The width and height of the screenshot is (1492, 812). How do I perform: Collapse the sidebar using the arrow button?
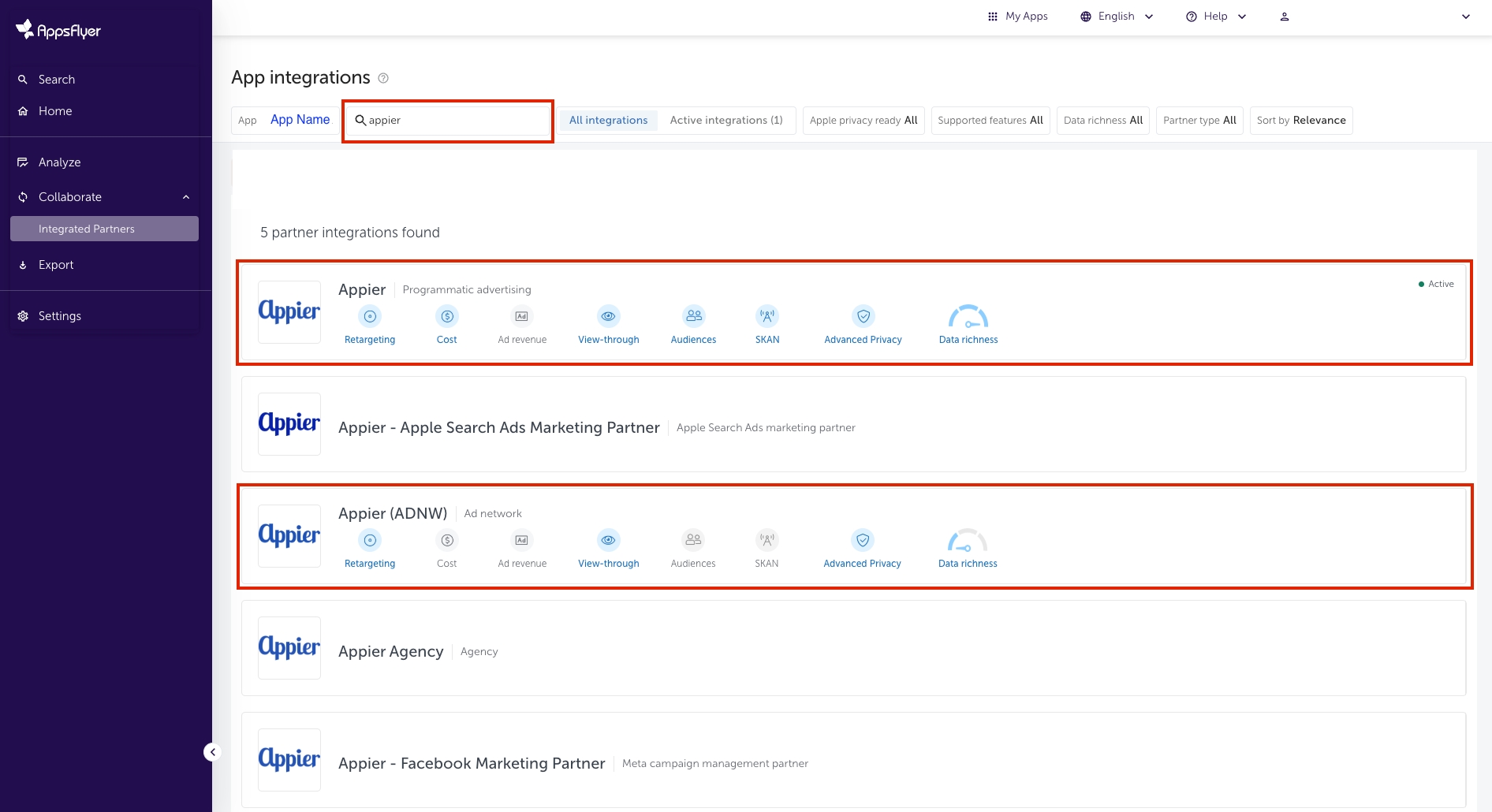[212, 752]
